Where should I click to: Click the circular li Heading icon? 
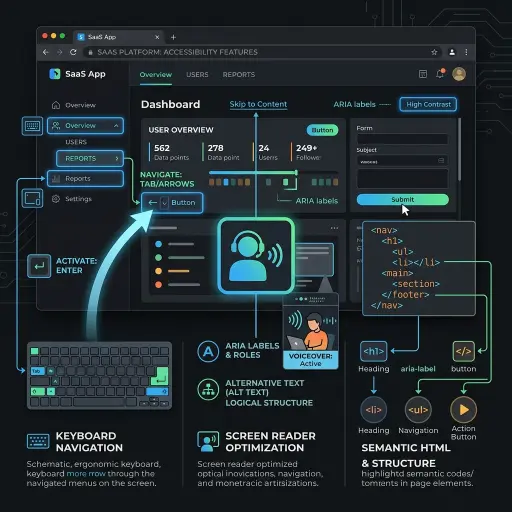pos(374,410)
